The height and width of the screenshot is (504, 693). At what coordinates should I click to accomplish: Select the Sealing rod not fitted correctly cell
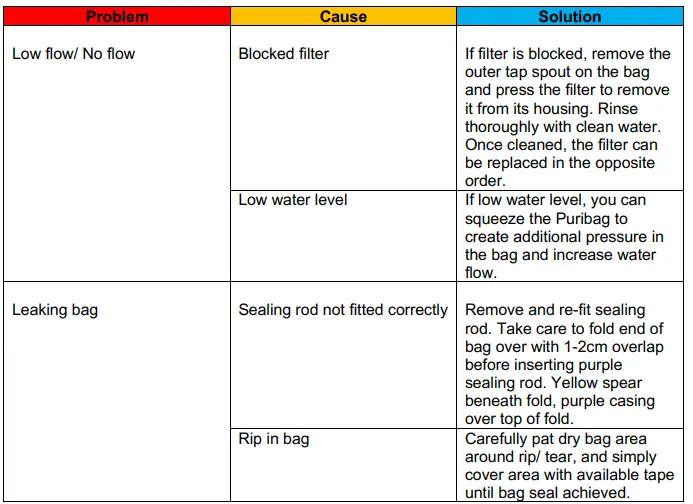pyautogui.click(x=343, y=310)
